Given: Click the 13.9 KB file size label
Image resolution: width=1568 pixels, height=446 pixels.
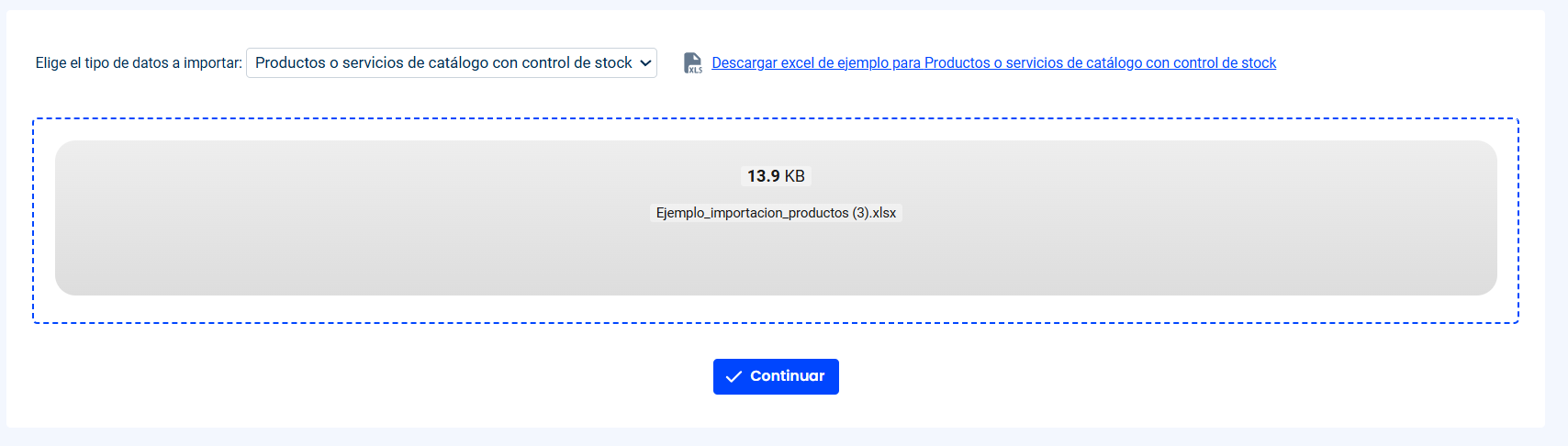Looking at the screenshot, I should [776, 175].
